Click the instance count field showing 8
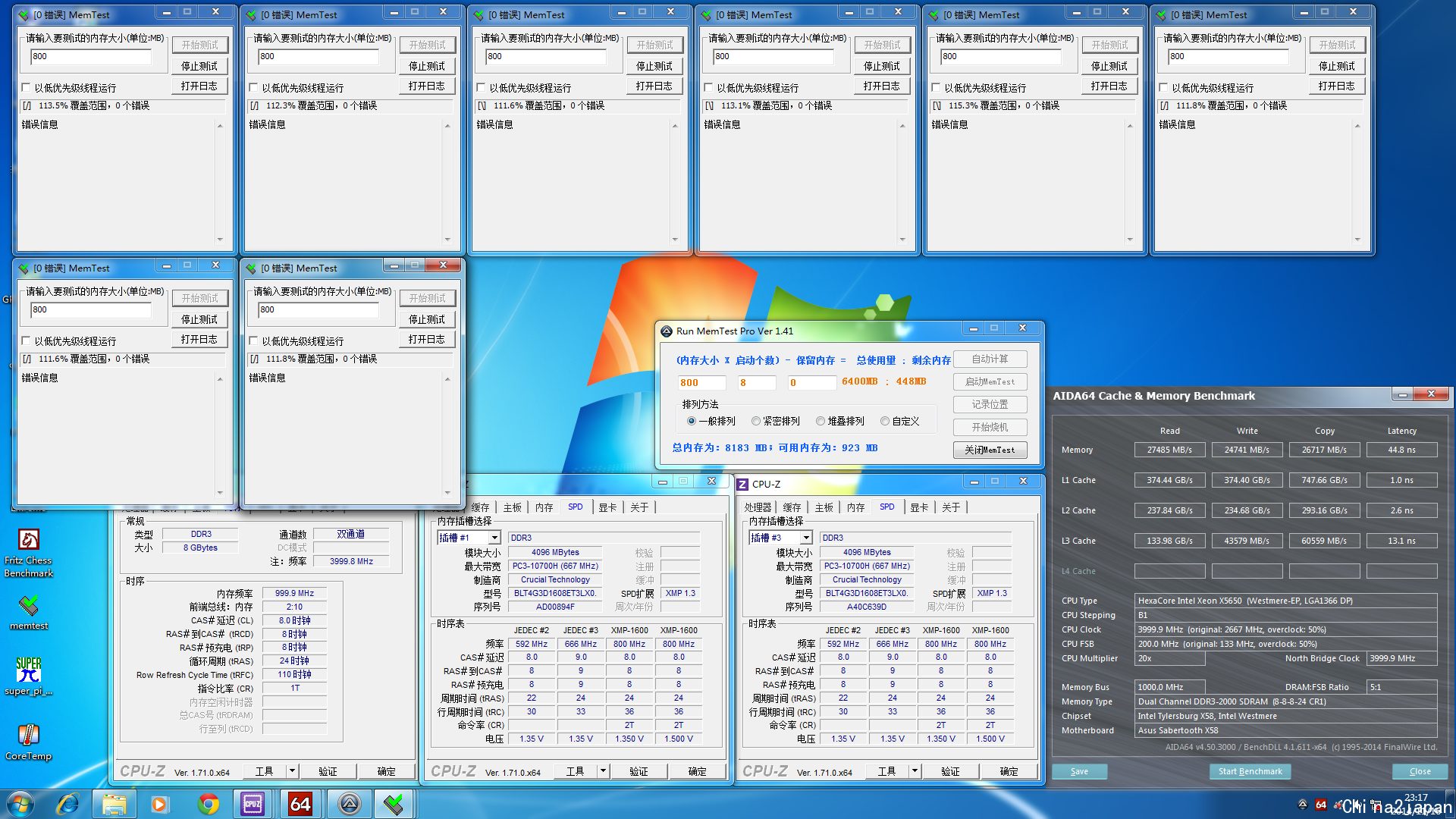This screenshot has width=1456, height=819. coord(757,382)
